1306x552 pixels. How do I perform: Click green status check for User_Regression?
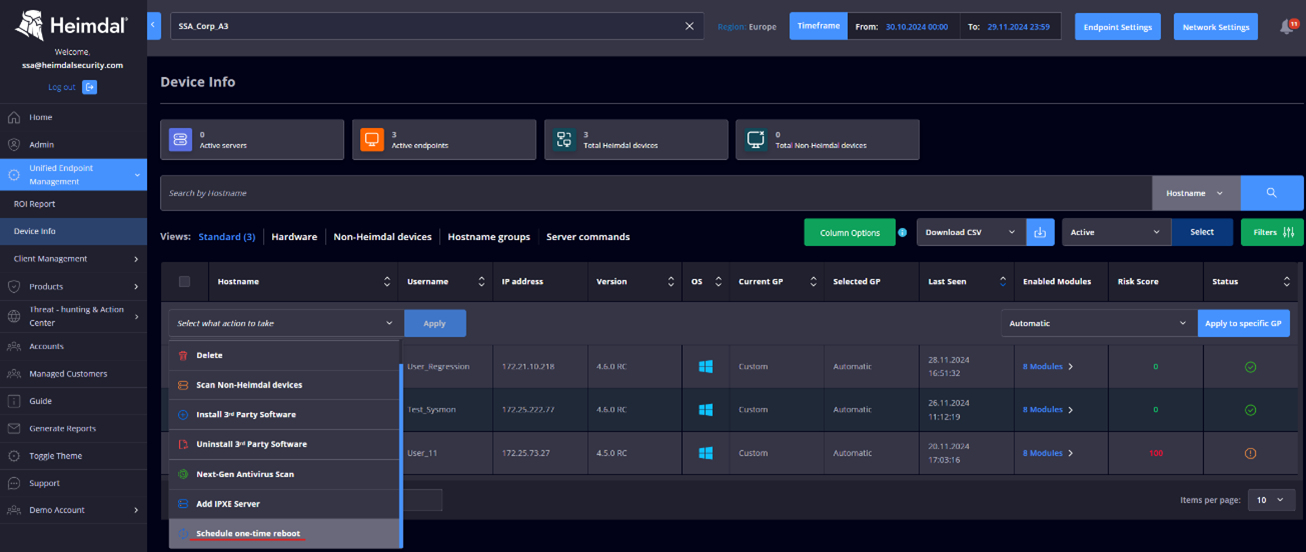(1250, 367)
